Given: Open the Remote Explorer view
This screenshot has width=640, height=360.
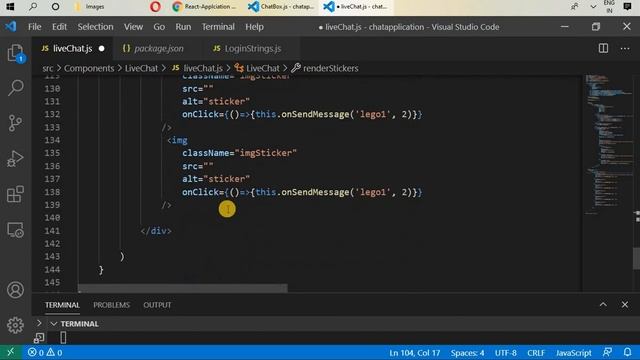Looking at the screenshot, I should [16, 230].
